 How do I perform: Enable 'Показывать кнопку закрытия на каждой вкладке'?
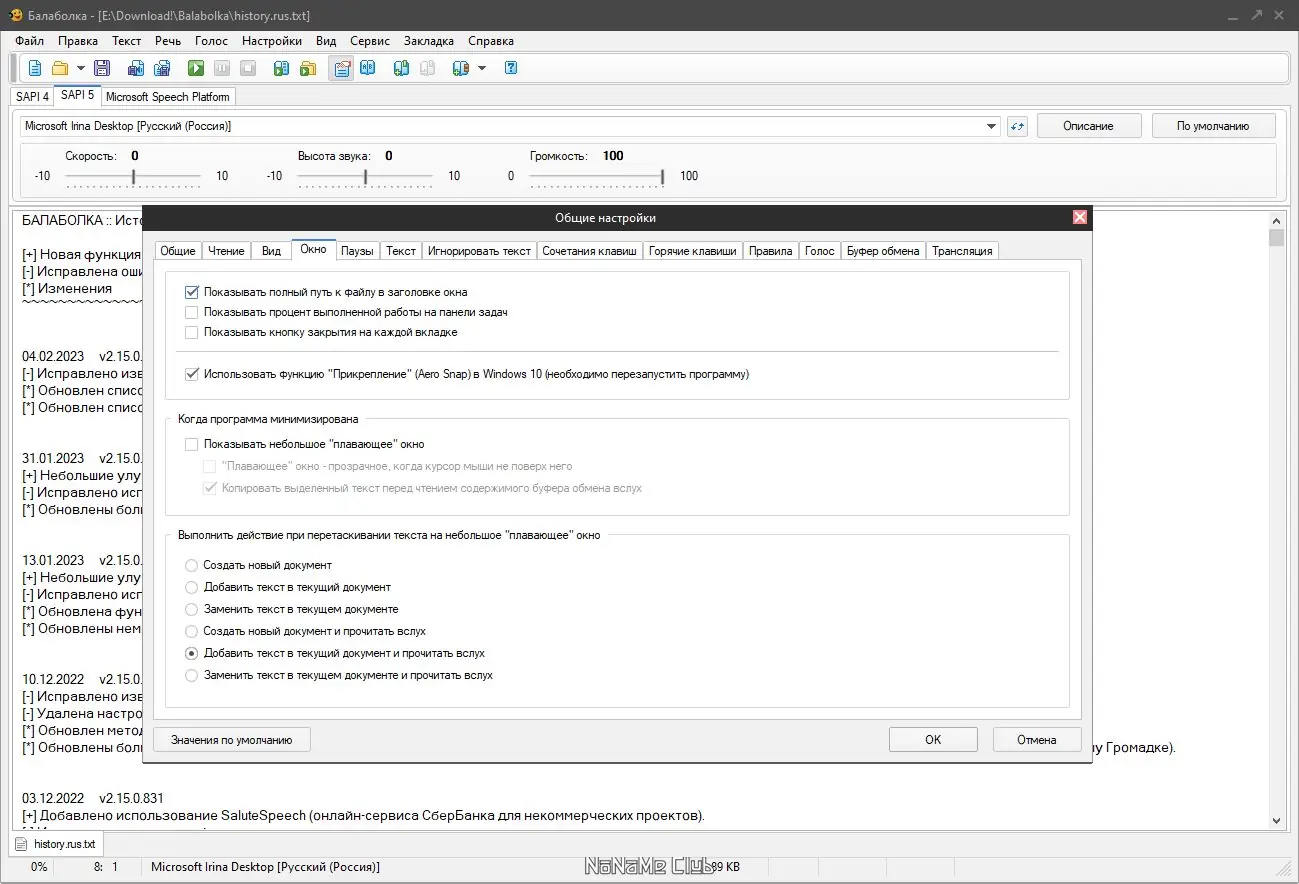click(191, 332)
